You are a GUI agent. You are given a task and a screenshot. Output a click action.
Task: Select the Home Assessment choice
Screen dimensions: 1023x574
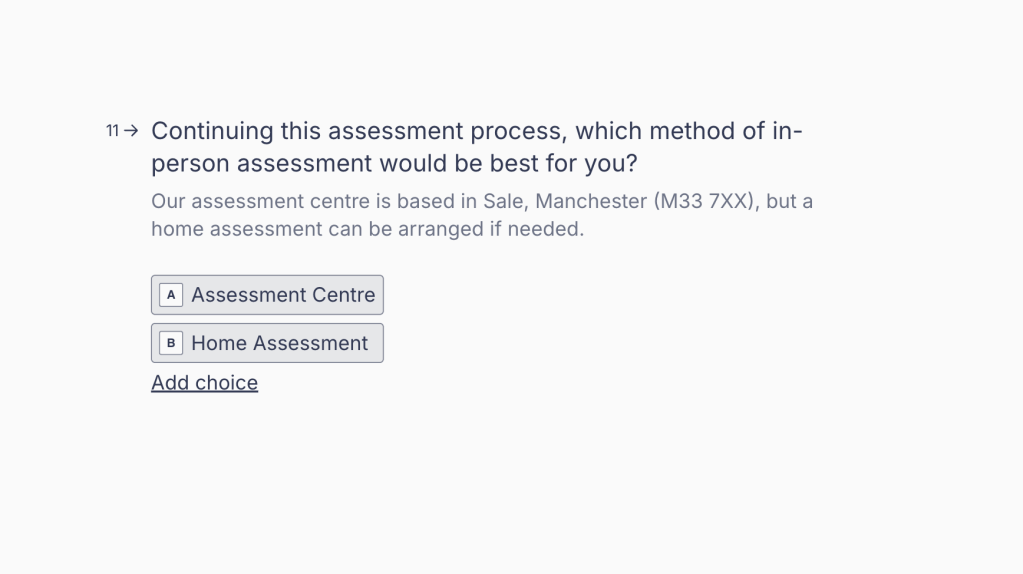[267, 343]
